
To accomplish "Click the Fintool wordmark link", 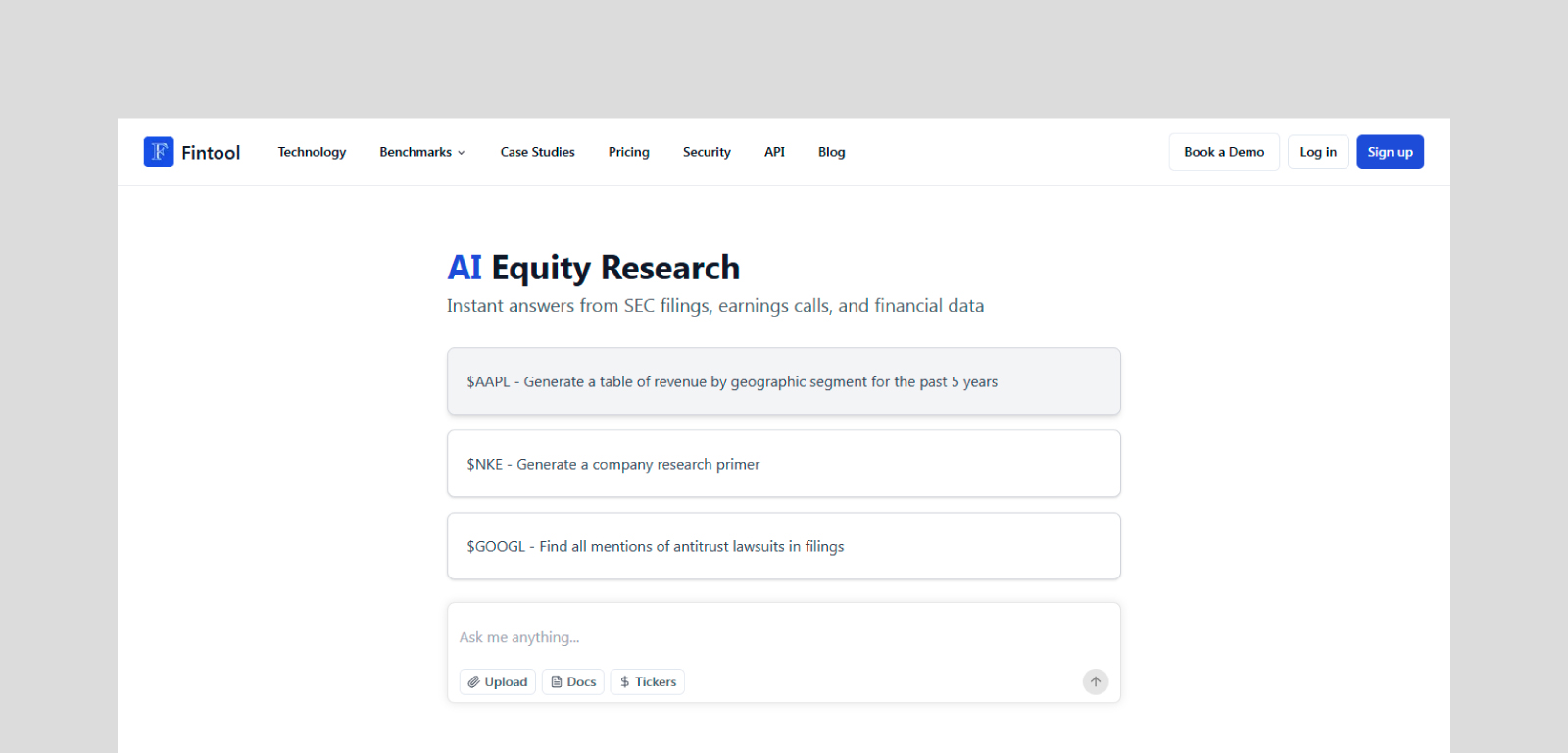I will coord(211,151).
